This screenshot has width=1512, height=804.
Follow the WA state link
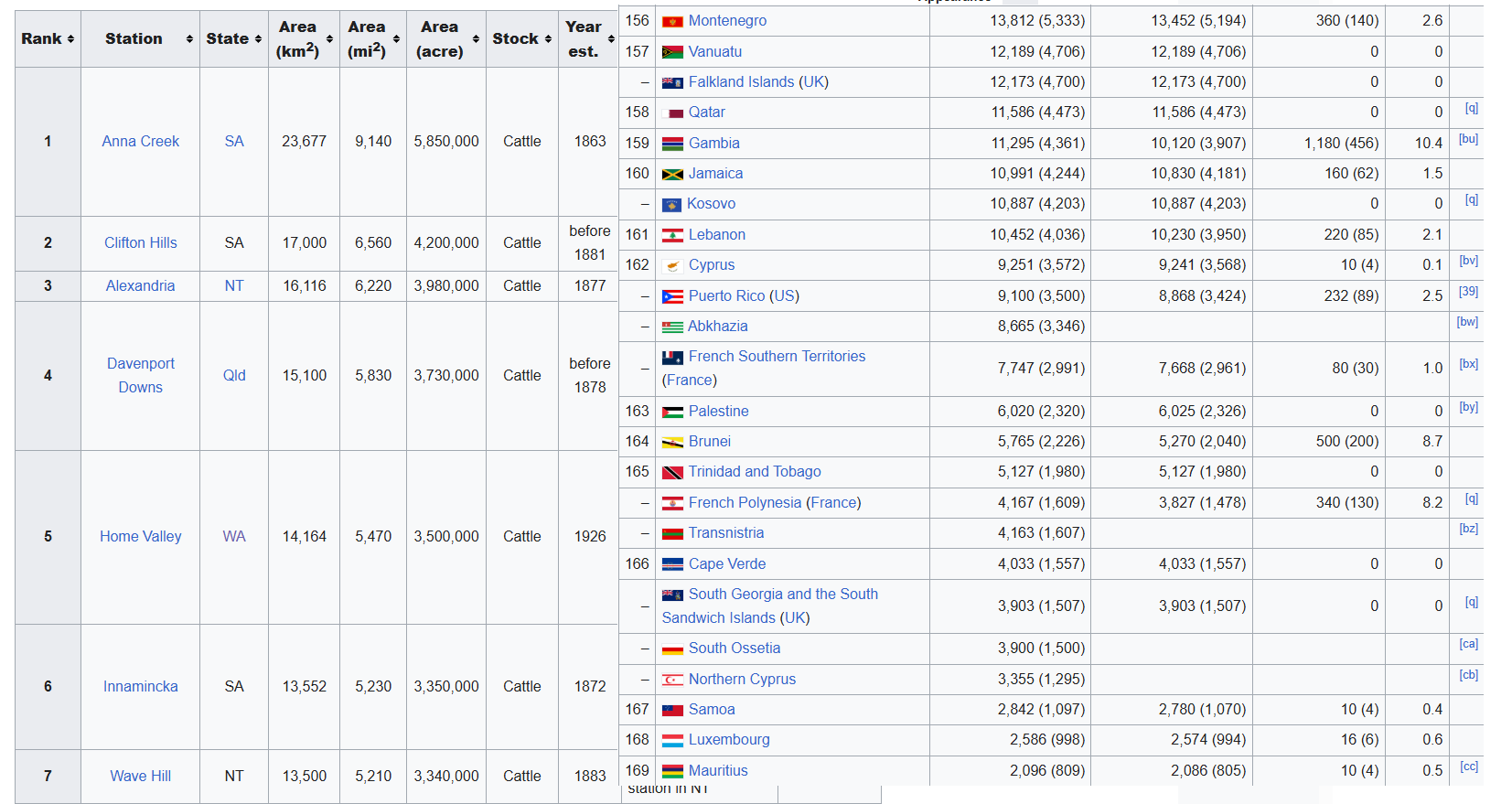[234, 536]
